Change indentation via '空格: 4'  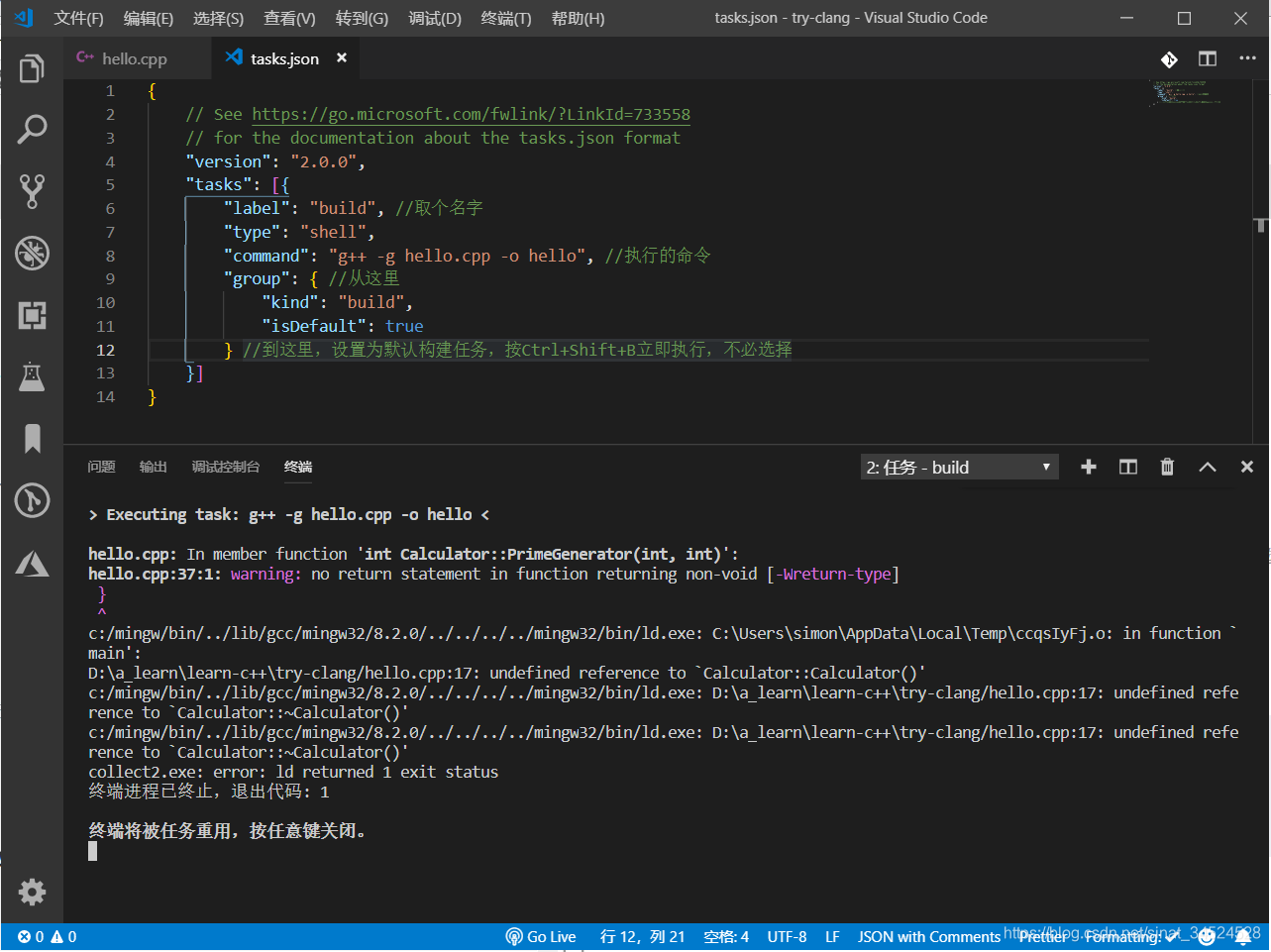[x=726, y=937]
